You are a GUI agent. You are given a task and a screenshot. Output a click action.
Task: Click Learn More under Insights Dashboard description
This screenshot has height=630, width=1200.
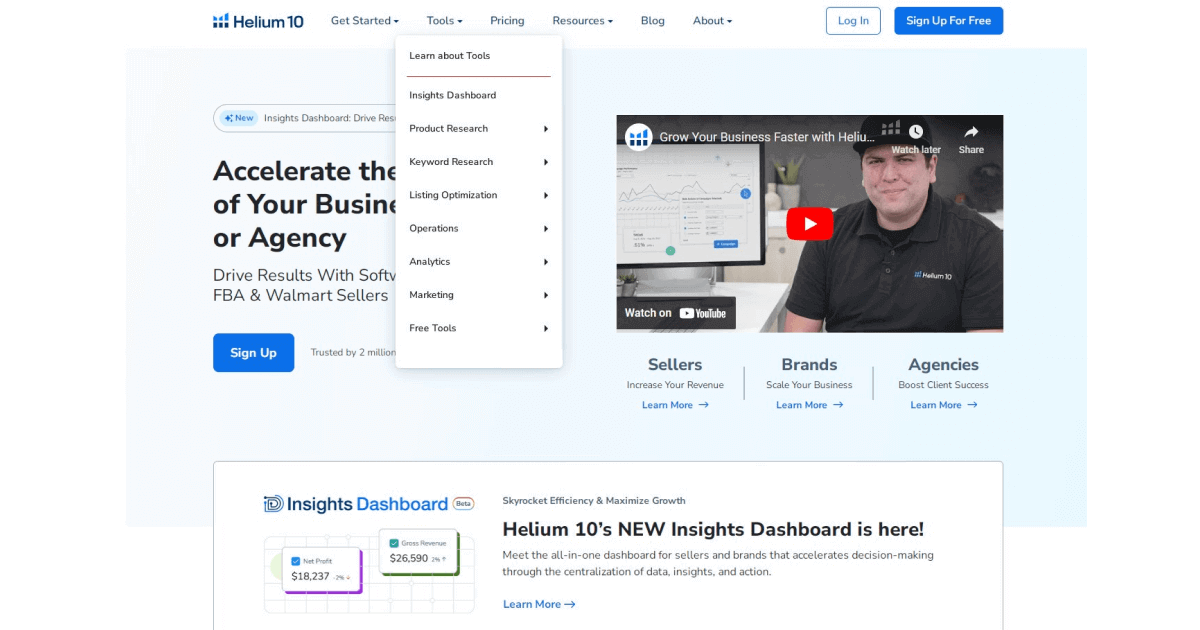tap(539, 604)
